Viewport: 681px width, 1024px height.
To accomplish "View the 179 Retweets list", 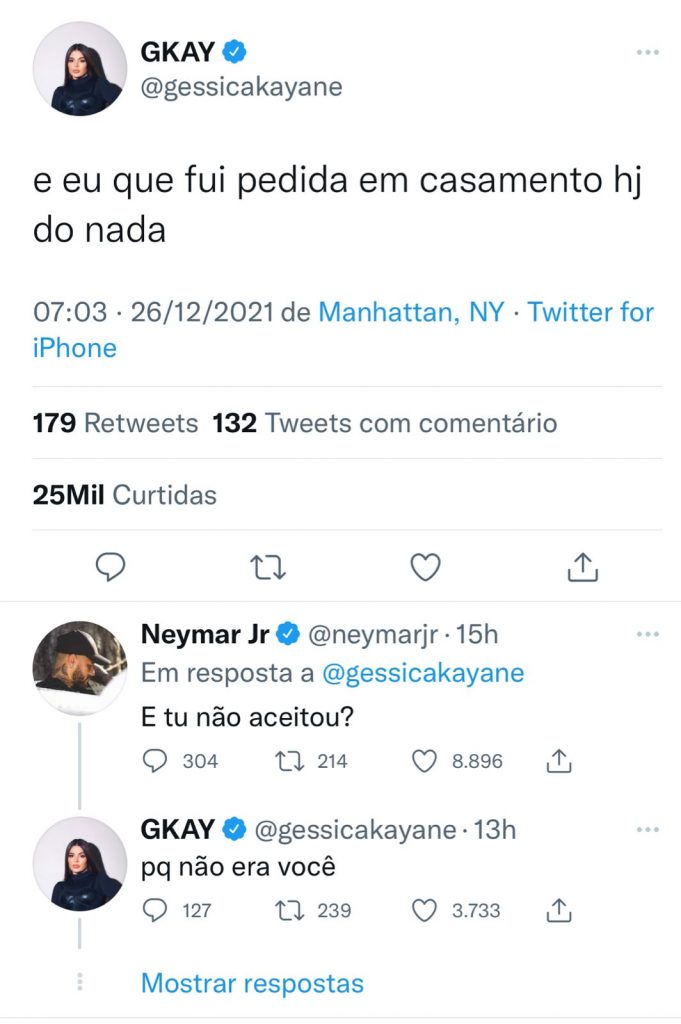I will tap(115, 423).
